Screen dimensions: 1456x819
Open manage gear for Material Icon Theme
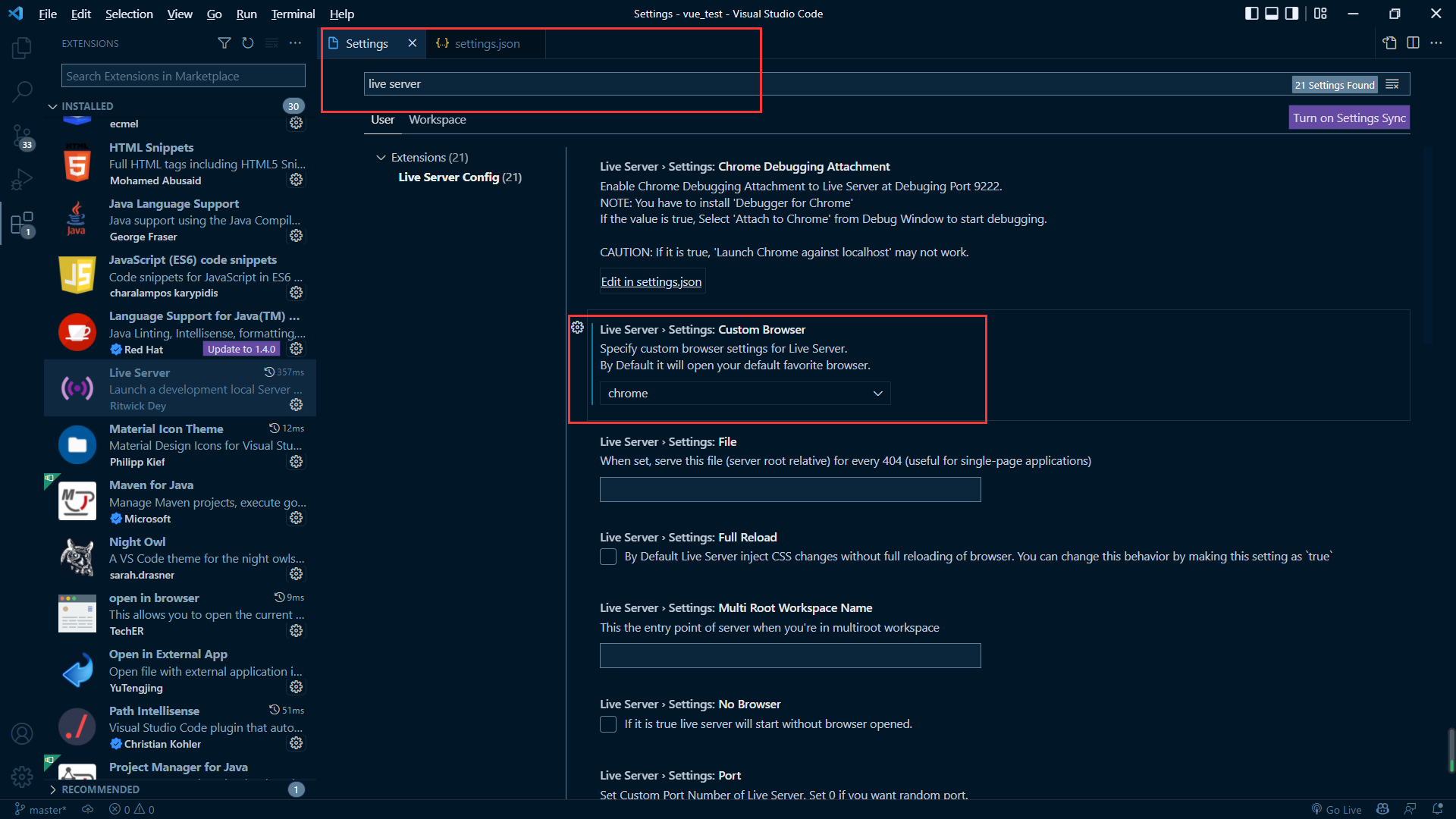coord(297,461)
